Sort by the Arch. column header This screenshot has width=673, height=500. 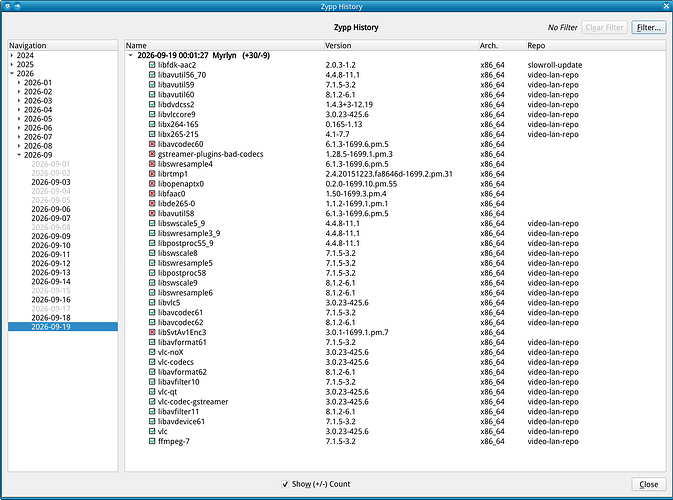(502, 45)
